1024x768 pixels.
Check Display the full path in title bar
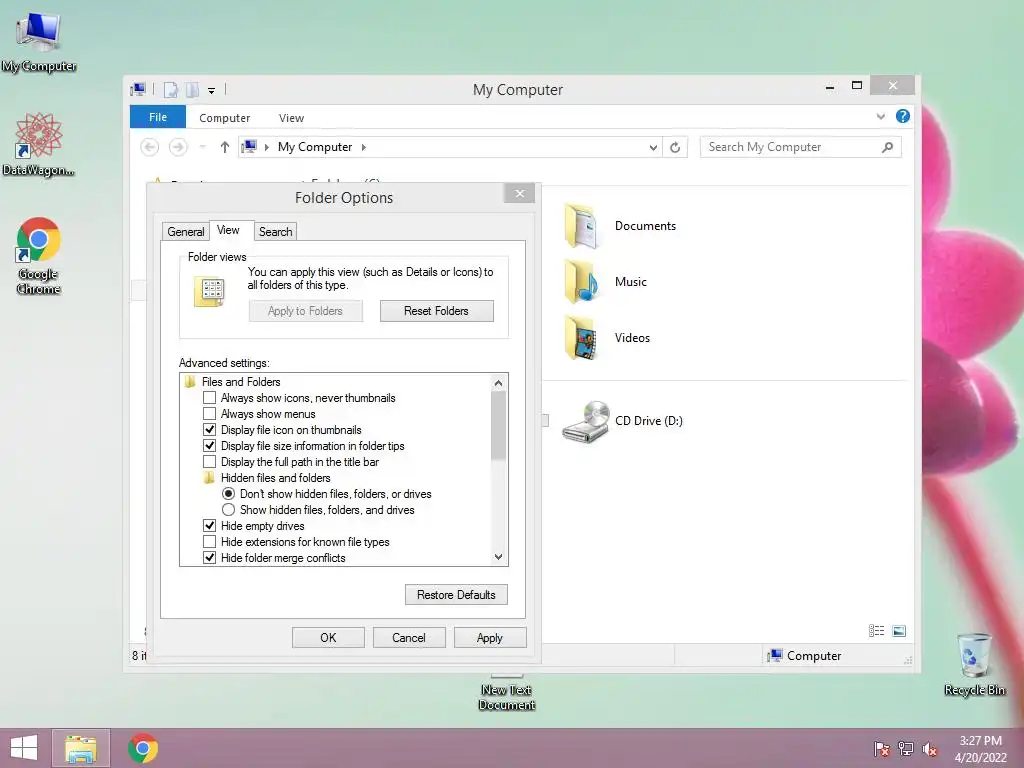[210, 462]
